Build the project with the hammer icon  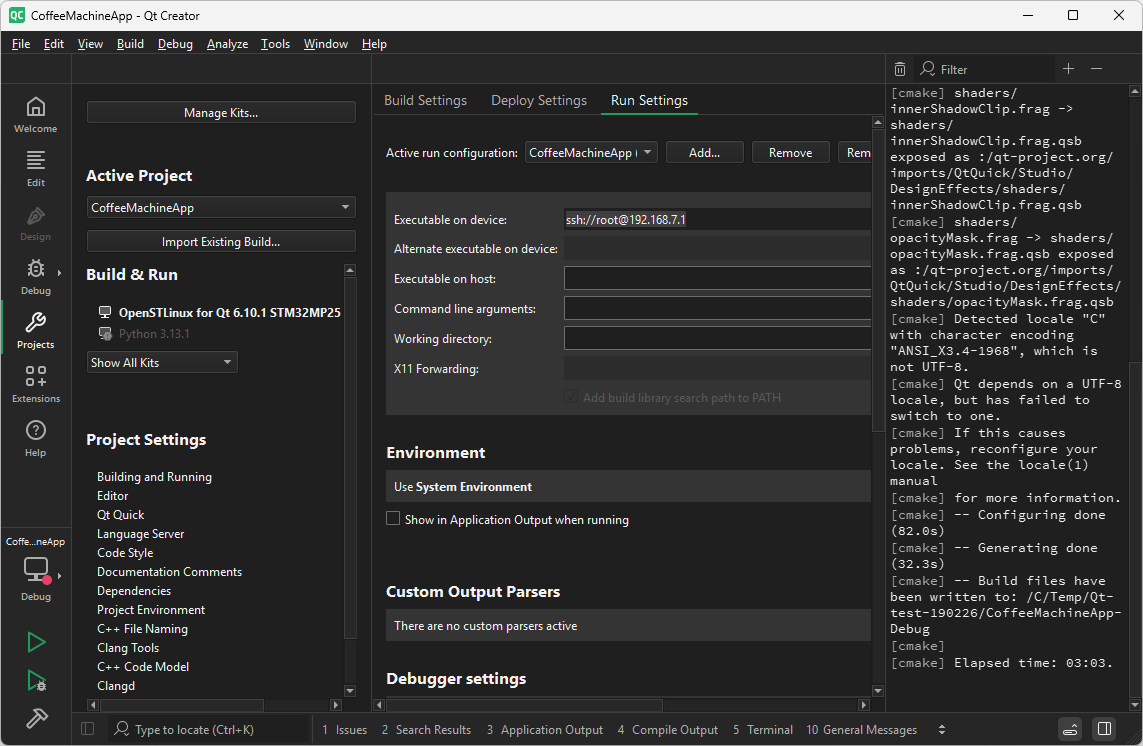(35, 718)
